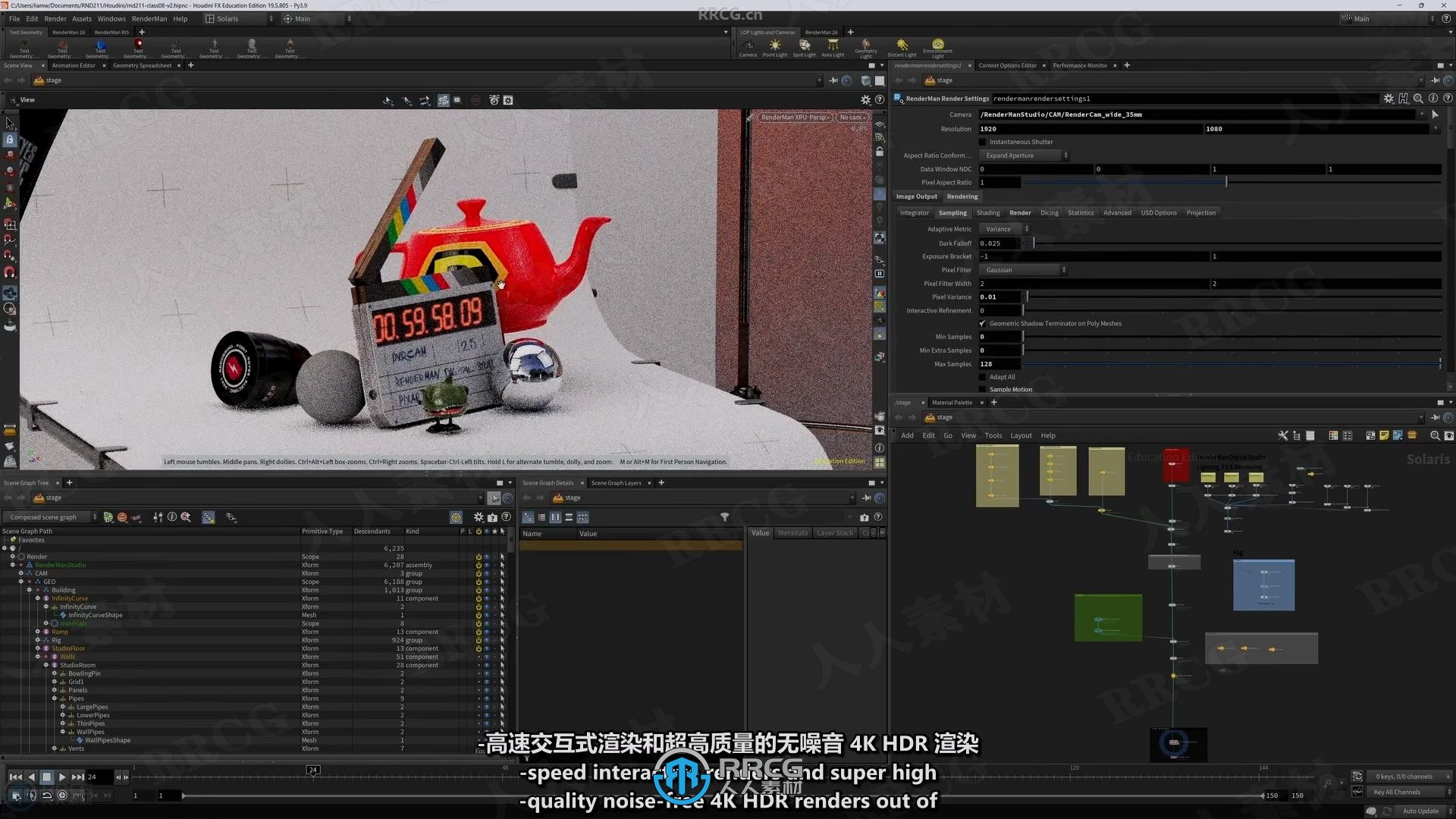Click the parameter gear menu for rendermanrendersettings1
The image size is (1456, 819).
point(1389,99)
